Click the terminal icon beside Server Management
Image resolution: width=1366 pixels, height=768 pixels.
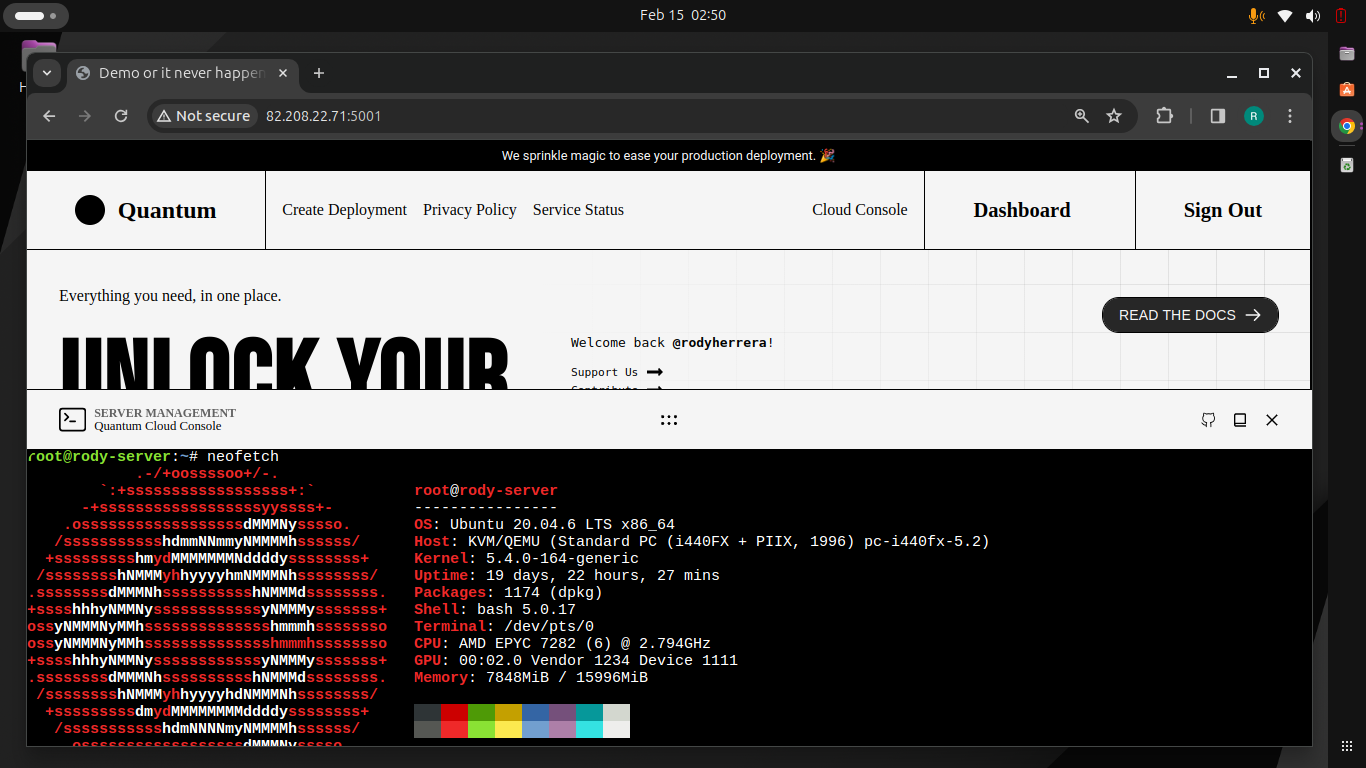point(72,420)
